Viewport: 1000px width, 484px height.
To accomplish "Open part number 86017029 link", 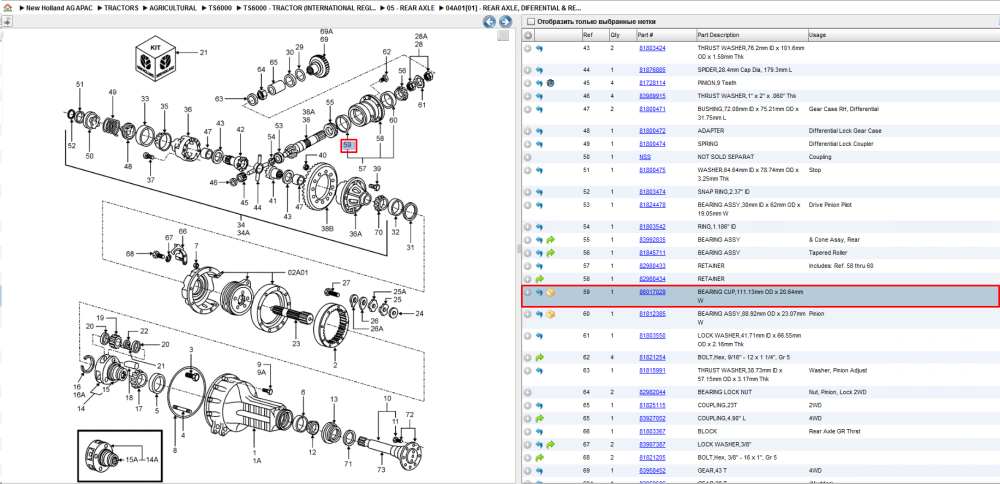I will [x=652, y=291].
